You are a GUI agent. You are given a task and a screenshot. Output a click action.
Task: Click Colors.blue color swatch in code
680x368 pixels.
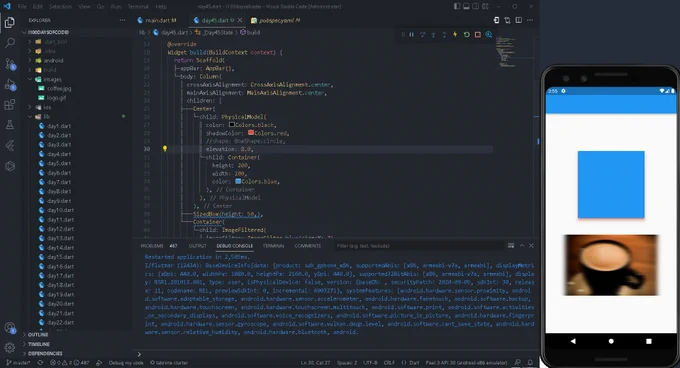(238, 181)
